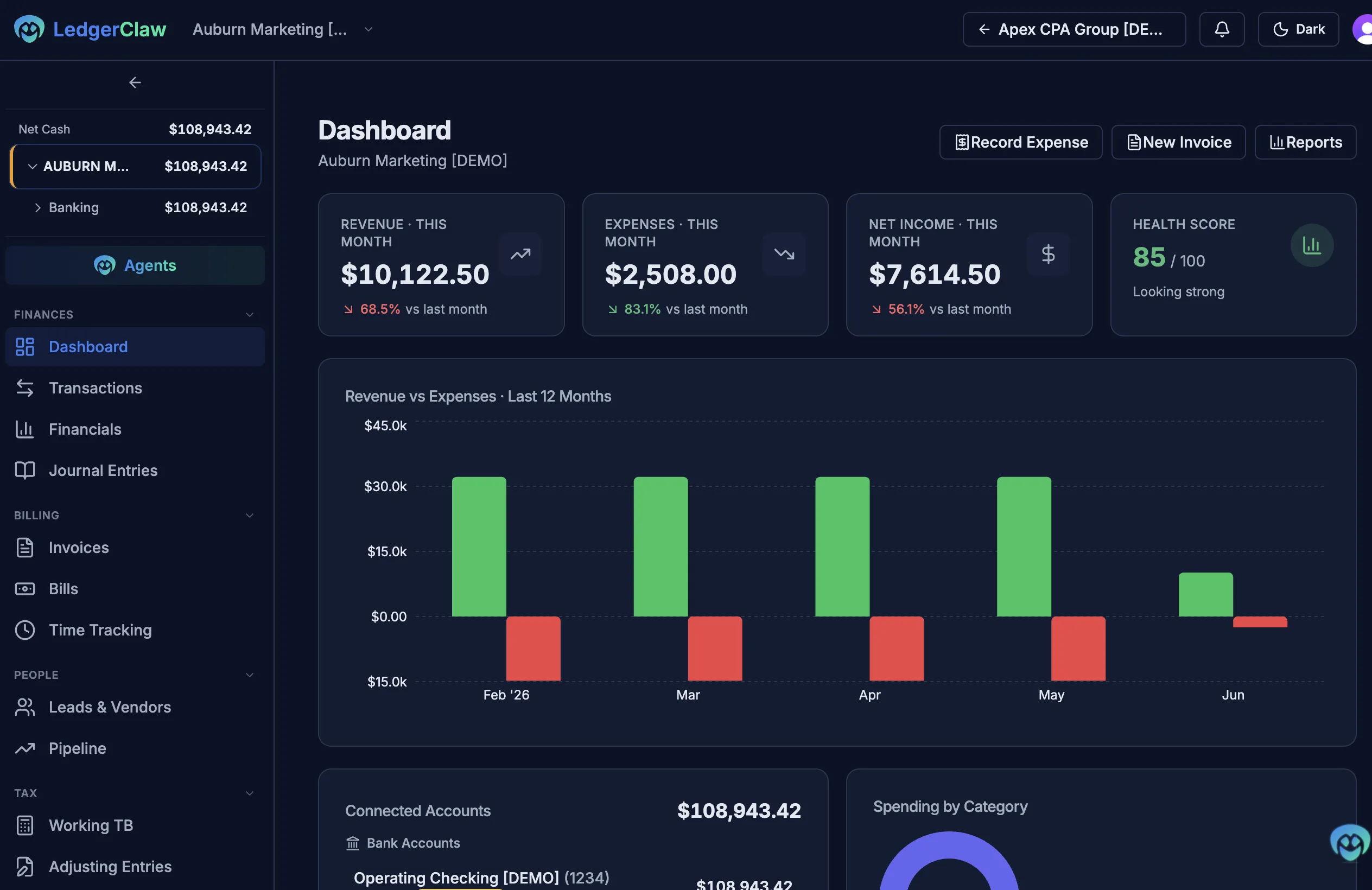
Task: Click the Apr red expenses bar
Action: pyautogui.click(x=897, y=649)
